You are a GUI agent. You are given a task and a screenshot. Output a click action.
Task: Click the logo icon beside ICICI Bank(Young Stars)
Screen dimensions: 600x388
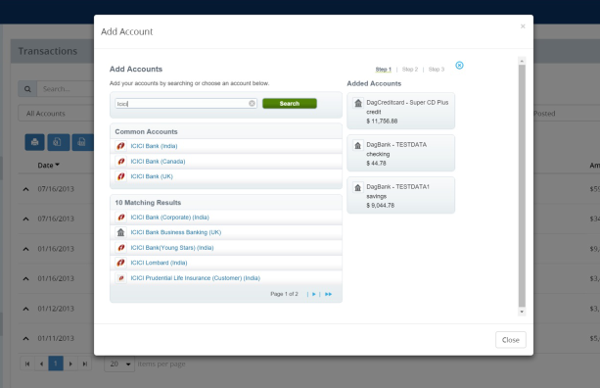pos(121,248)
